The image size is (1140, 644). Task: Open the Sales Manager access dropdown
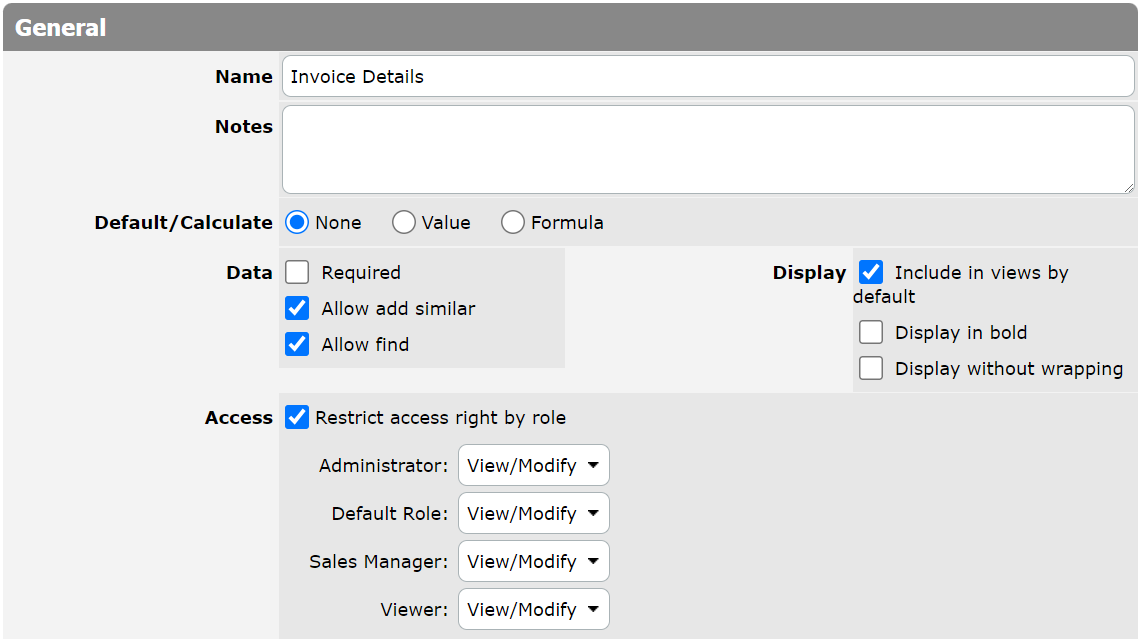point(534,561)
